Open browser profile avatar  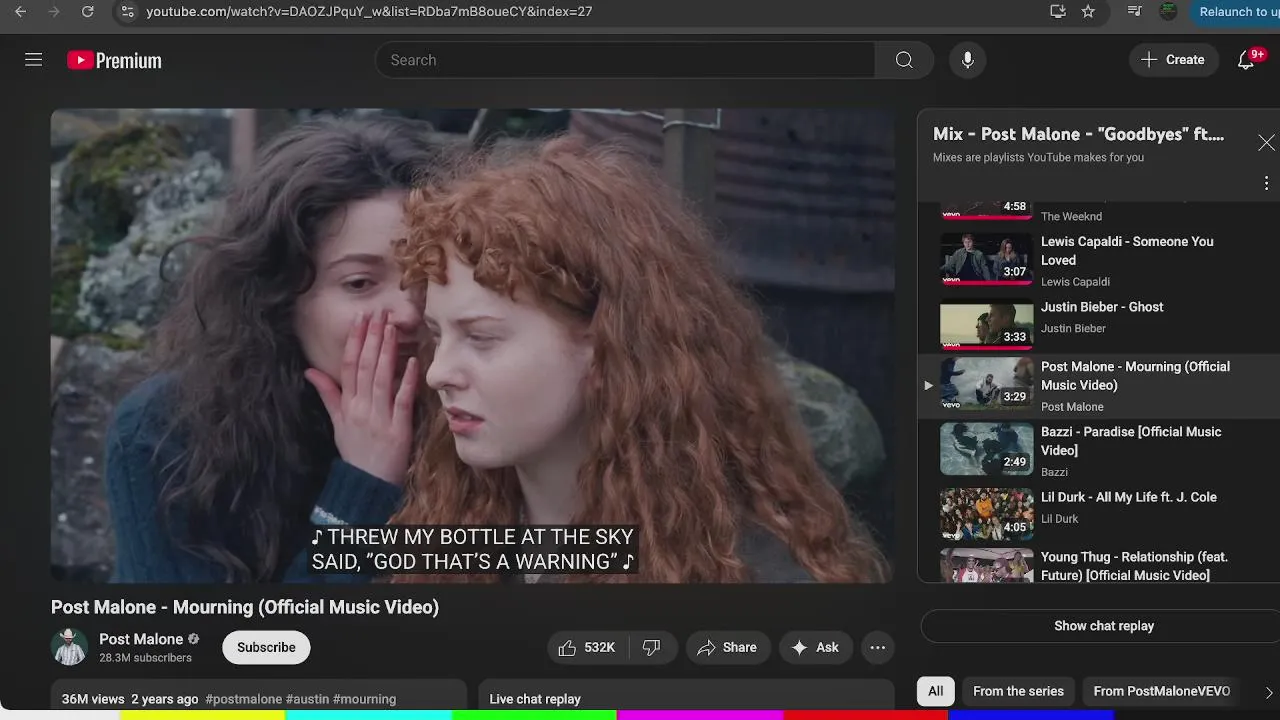[1168, 12]
